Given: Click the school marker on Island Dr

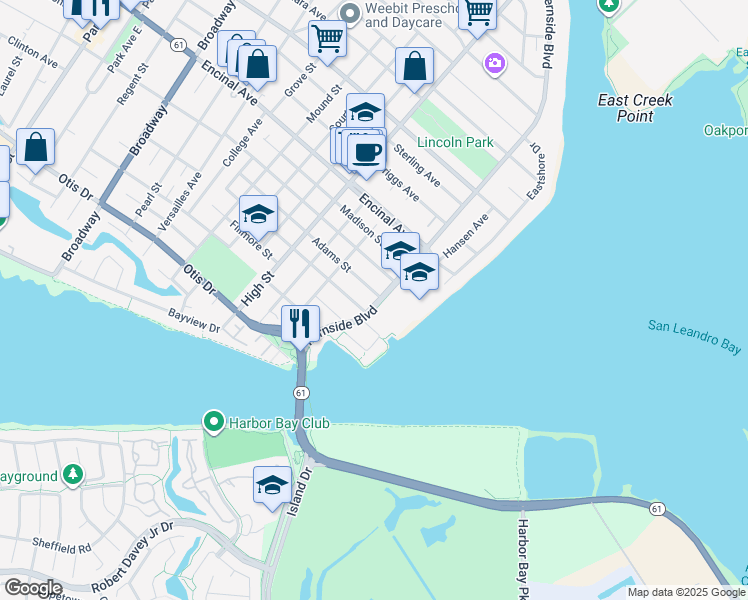Looking at the screenshot, I should pos(272,486).
